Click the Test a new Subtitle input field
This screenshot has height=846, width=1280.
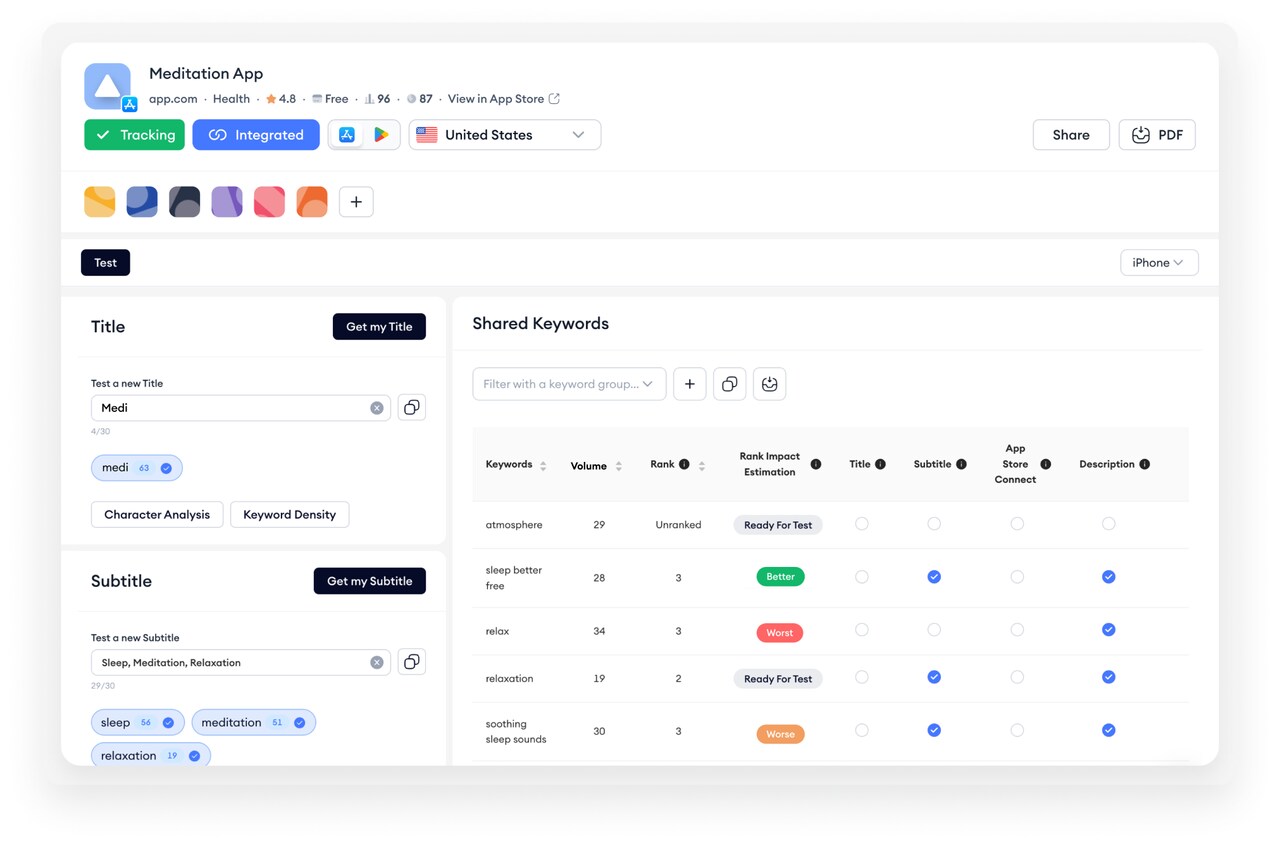pos(241,662)
